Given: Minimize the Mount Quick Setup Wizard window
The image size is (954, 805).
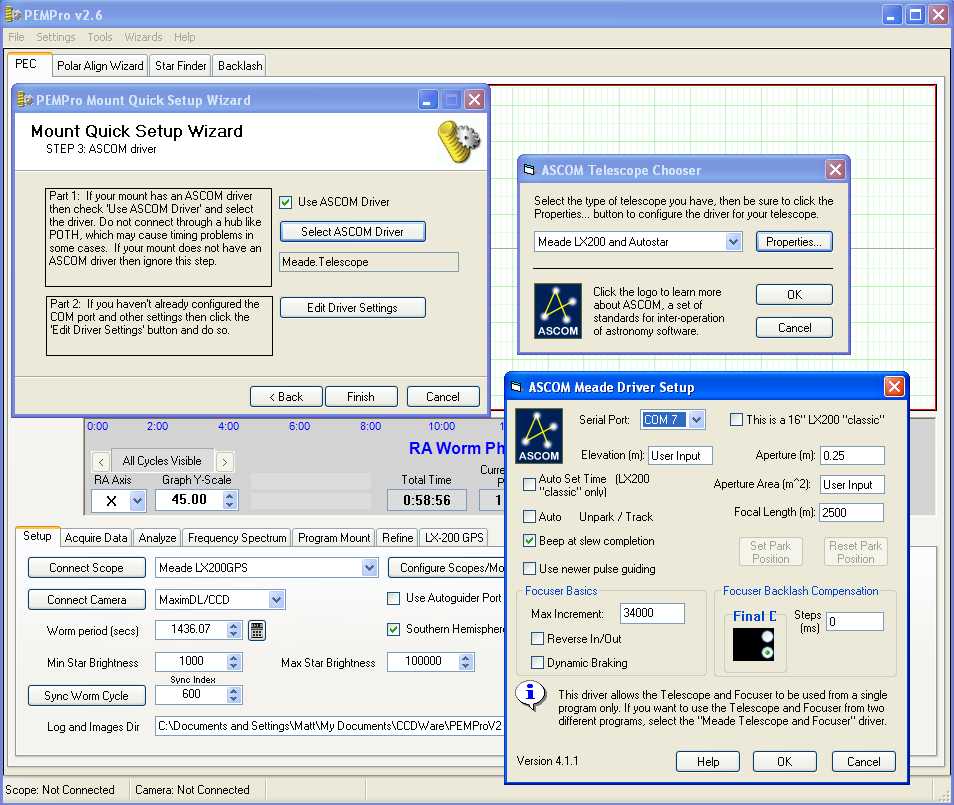Looking at the screenshot, I should (428, 100).
